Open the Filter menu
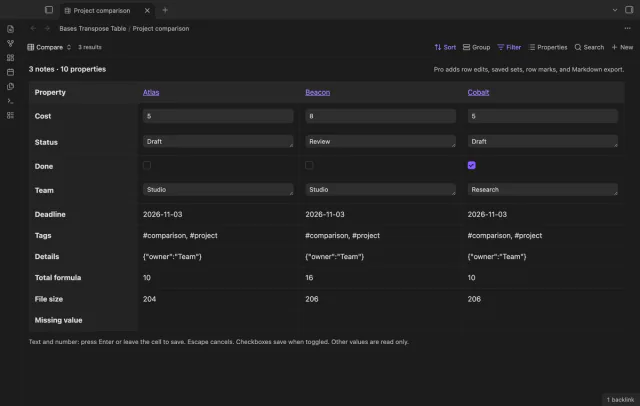Viewport: 640px width, 406px height. click(509, 47)
